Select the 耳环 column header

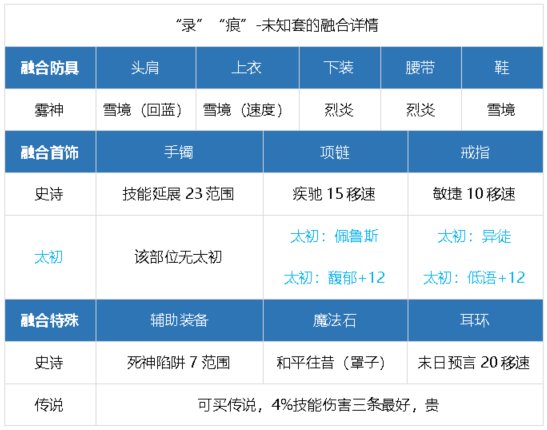tap(475, 320)
